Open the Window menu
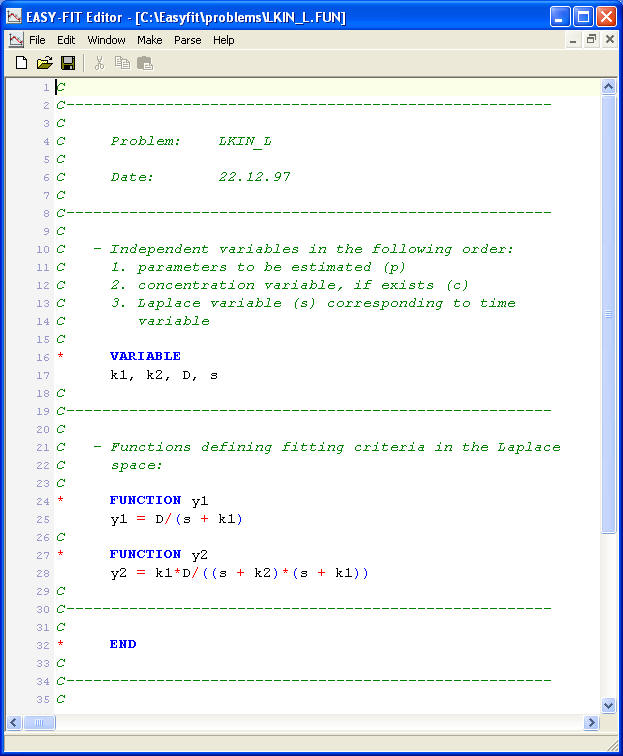The width and height of the screenshot is (623, 756). 106,40
